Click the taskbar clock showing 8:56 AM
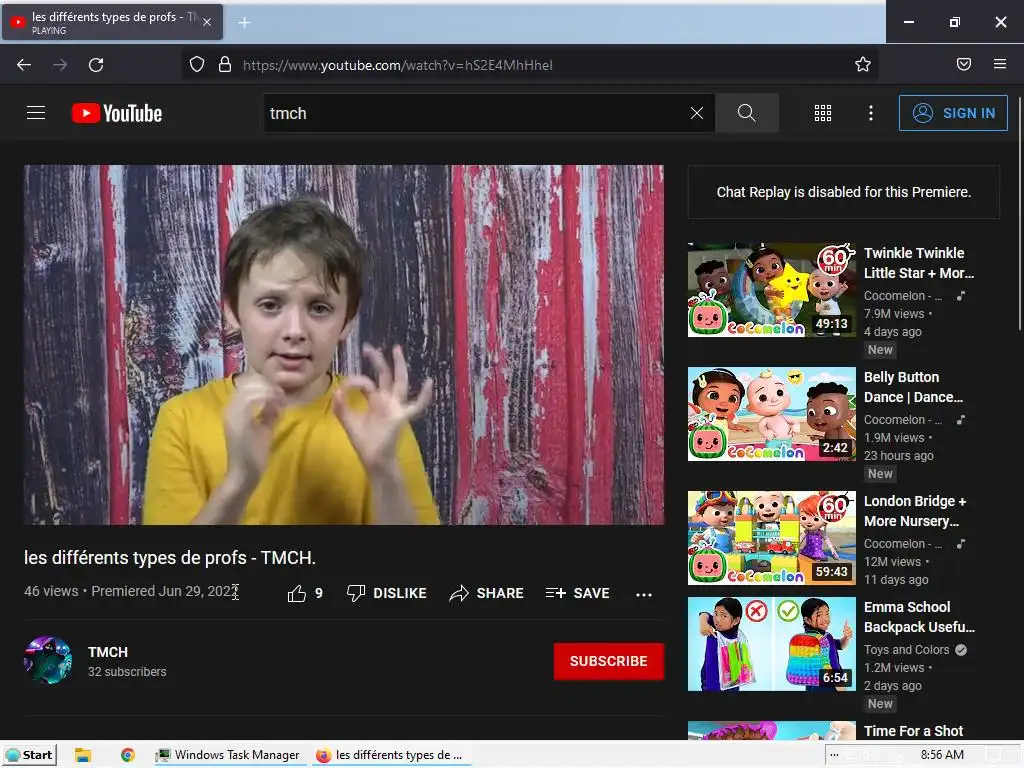The width and height of the screenshot is (1024, 768). click(942, 755)
